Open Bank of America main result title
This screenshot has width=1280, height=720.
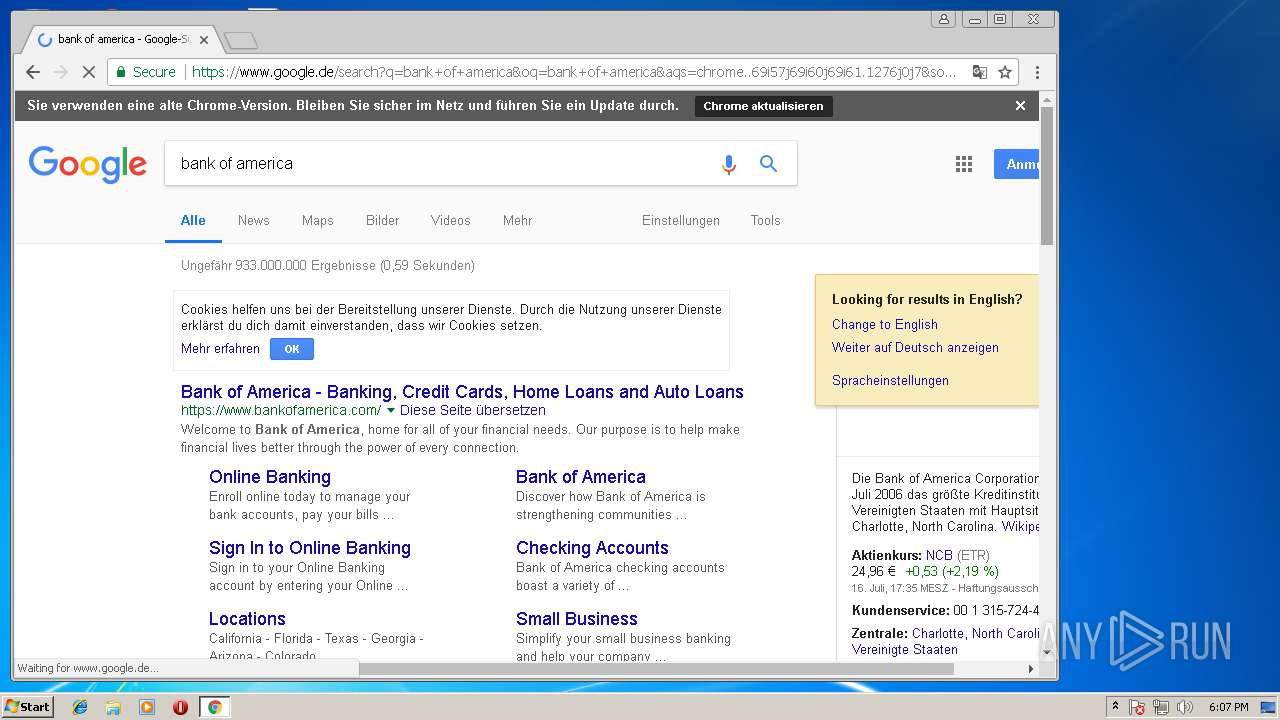point(462,392)
